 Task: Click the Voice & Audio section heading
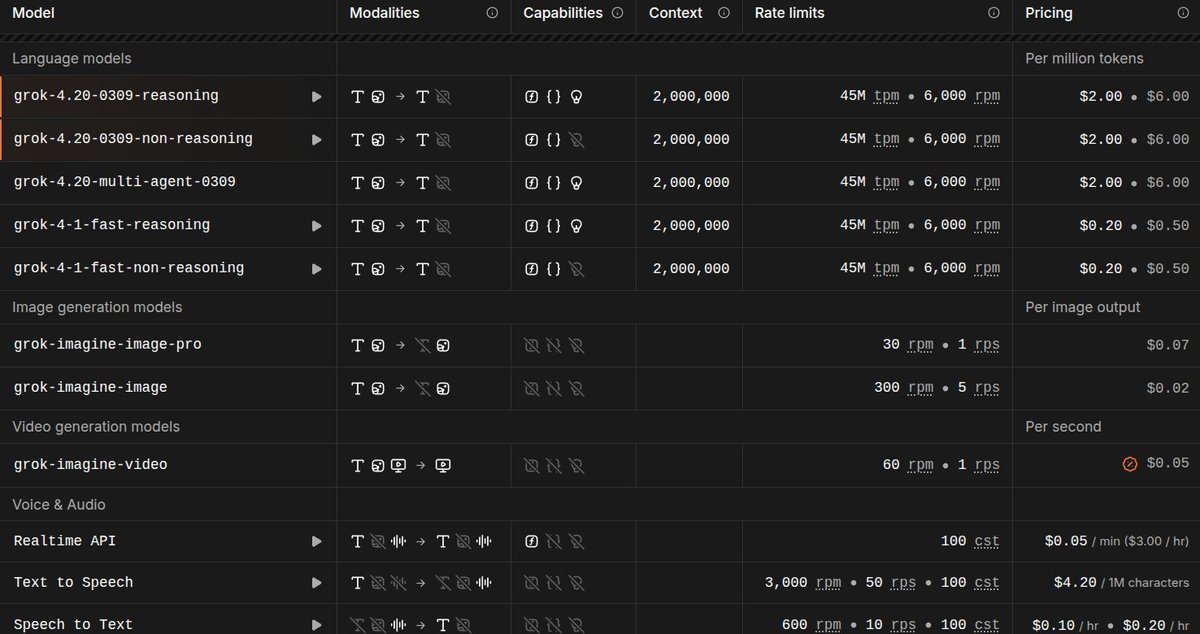tap(59, 505)
